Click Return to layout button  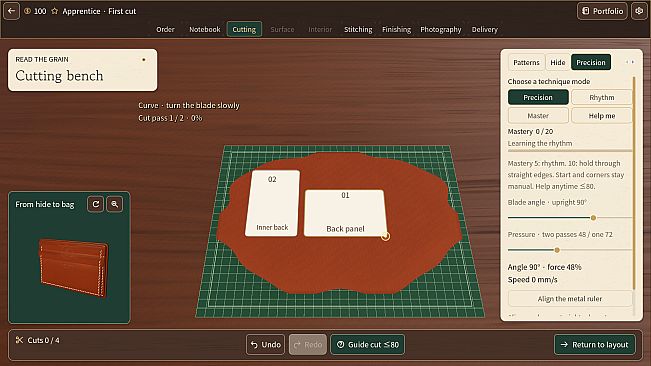tap(595, 344)
